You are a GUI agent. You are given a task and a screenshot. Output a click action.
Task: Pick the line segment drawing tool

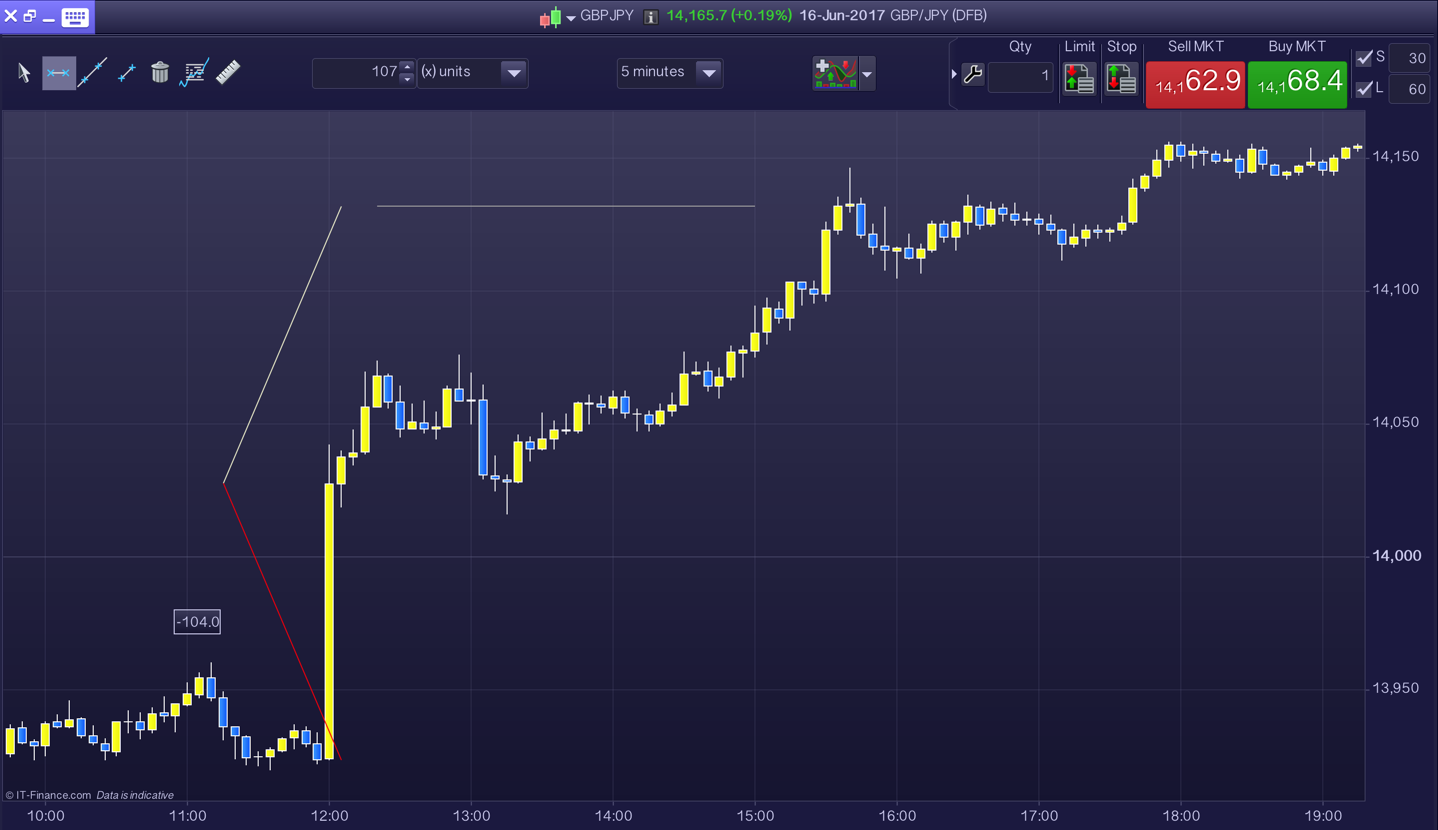point(127,72)
